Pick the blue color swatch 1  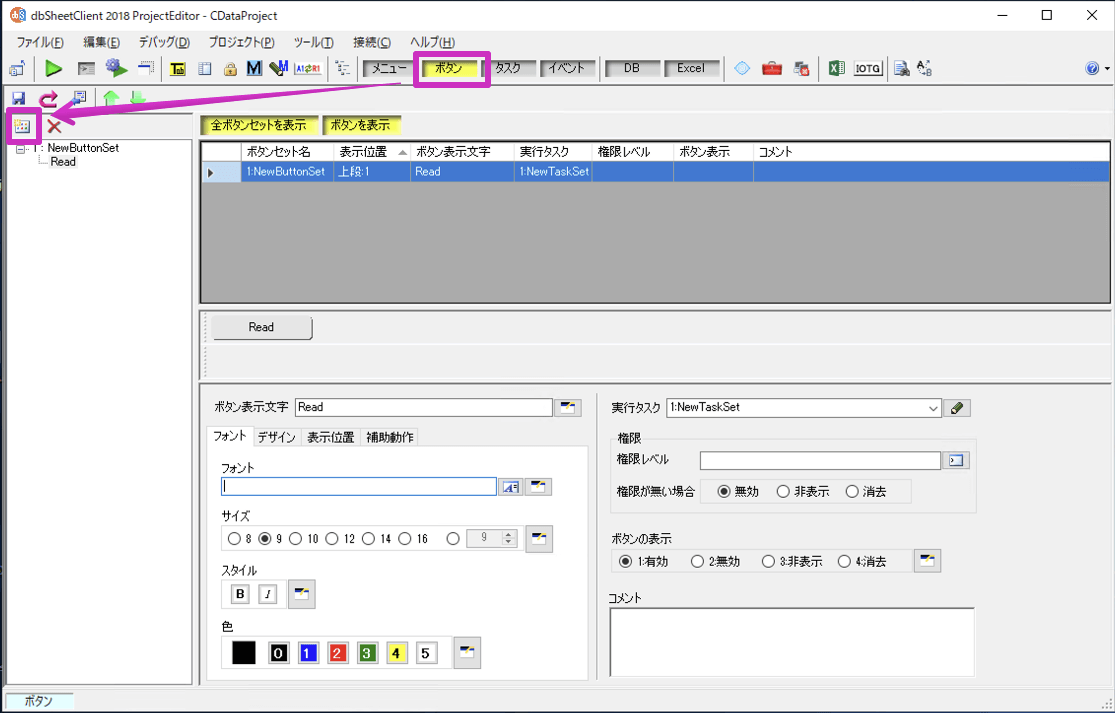(x=308, y=653)
